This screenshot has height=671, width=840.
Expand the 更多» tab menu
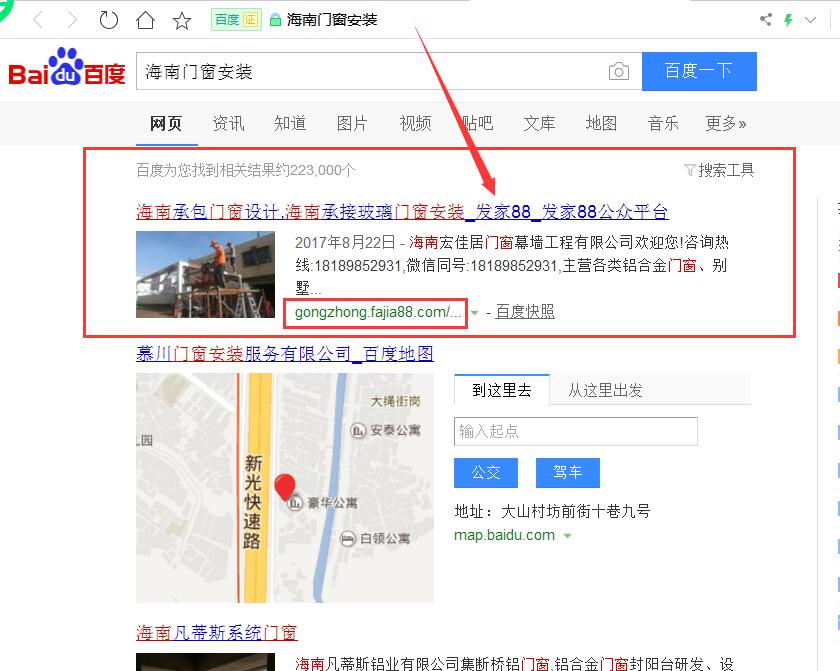726,124
